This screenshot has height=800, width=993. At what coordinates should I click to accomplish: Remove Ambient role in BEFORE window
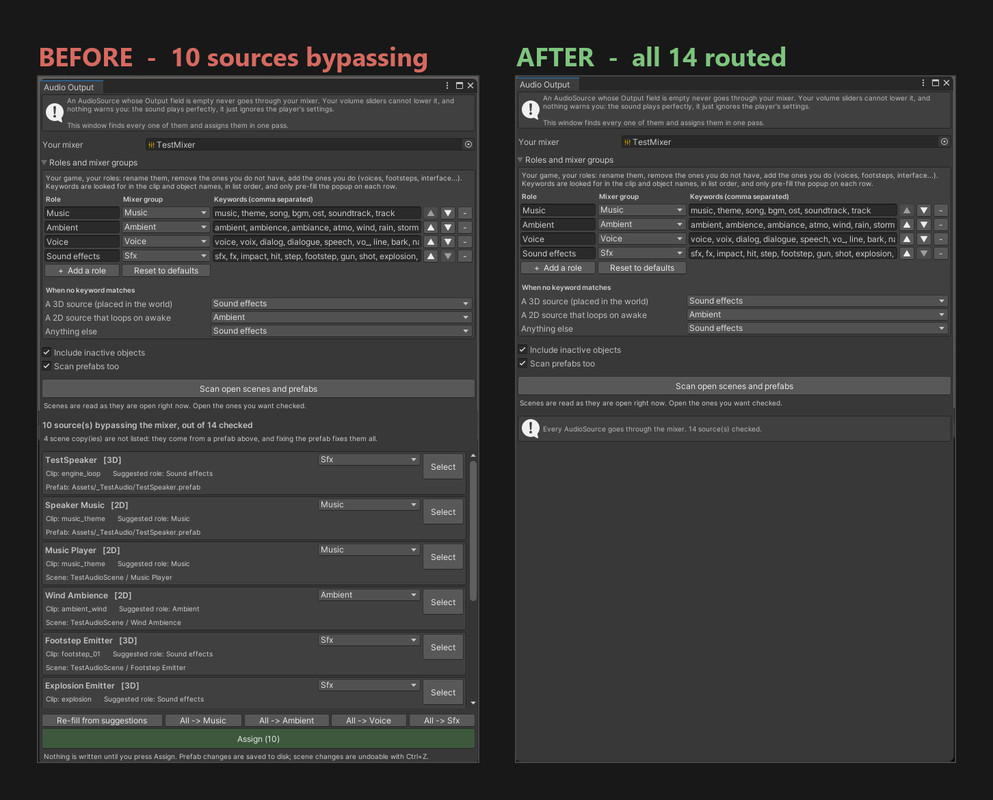point(465,227)
